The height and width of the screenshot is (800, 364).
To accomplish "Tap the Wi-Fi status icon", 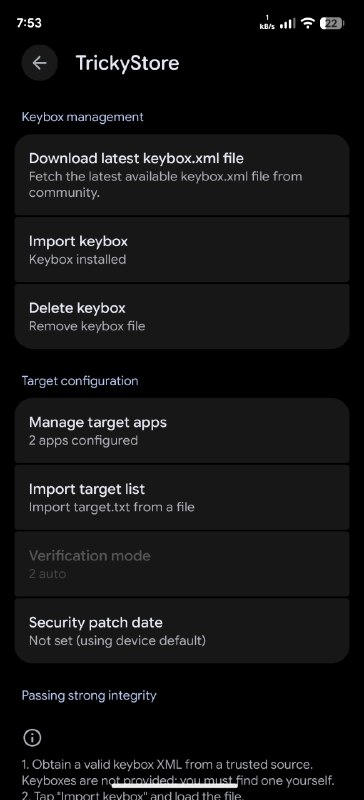I will tap(307, 23).
